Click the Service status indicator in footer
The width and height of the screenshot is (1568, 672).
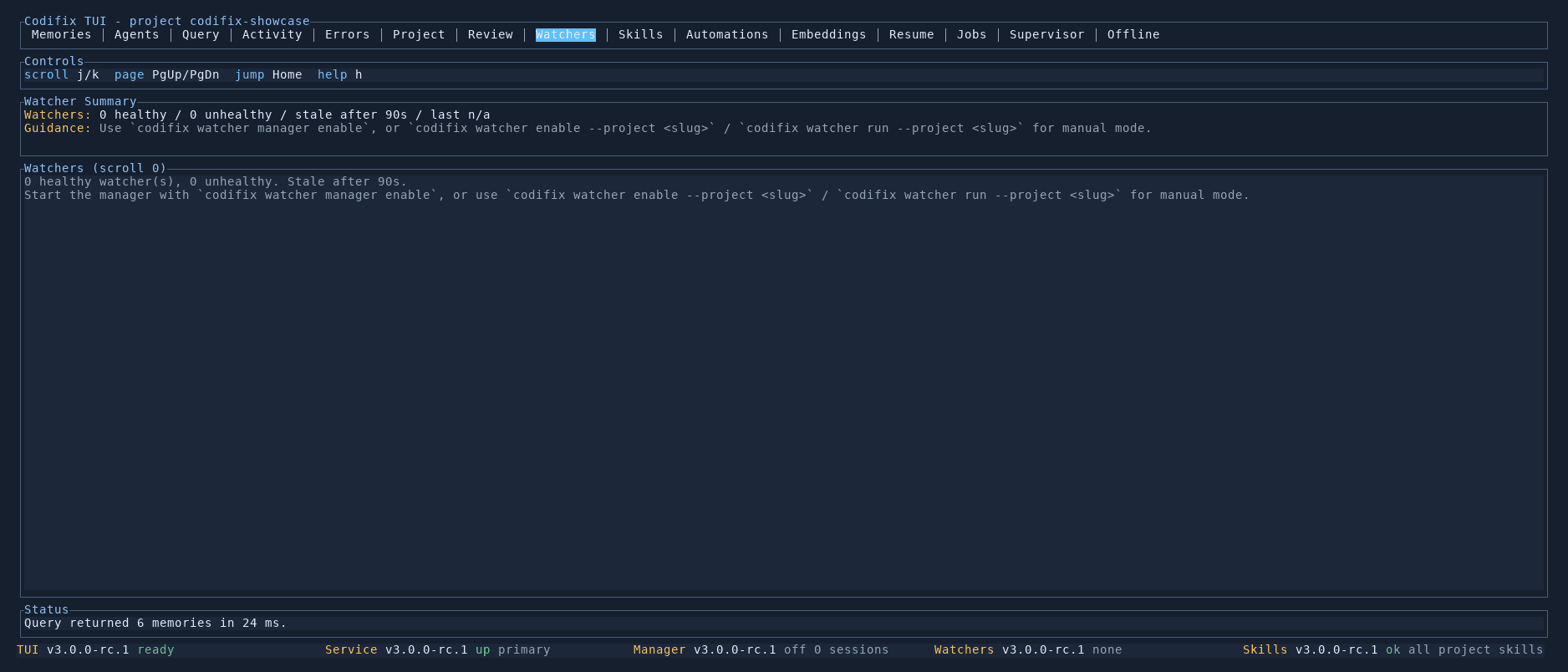point(438,649)
